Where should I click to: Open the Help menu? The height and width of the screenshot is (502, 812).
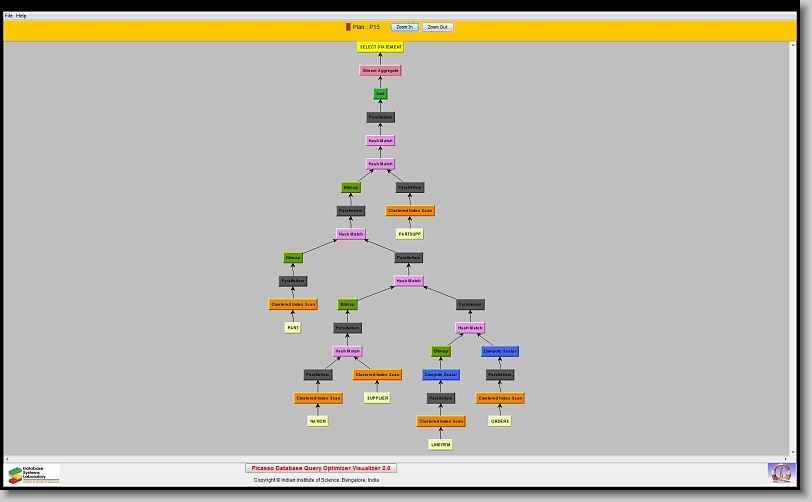[22, 16]
